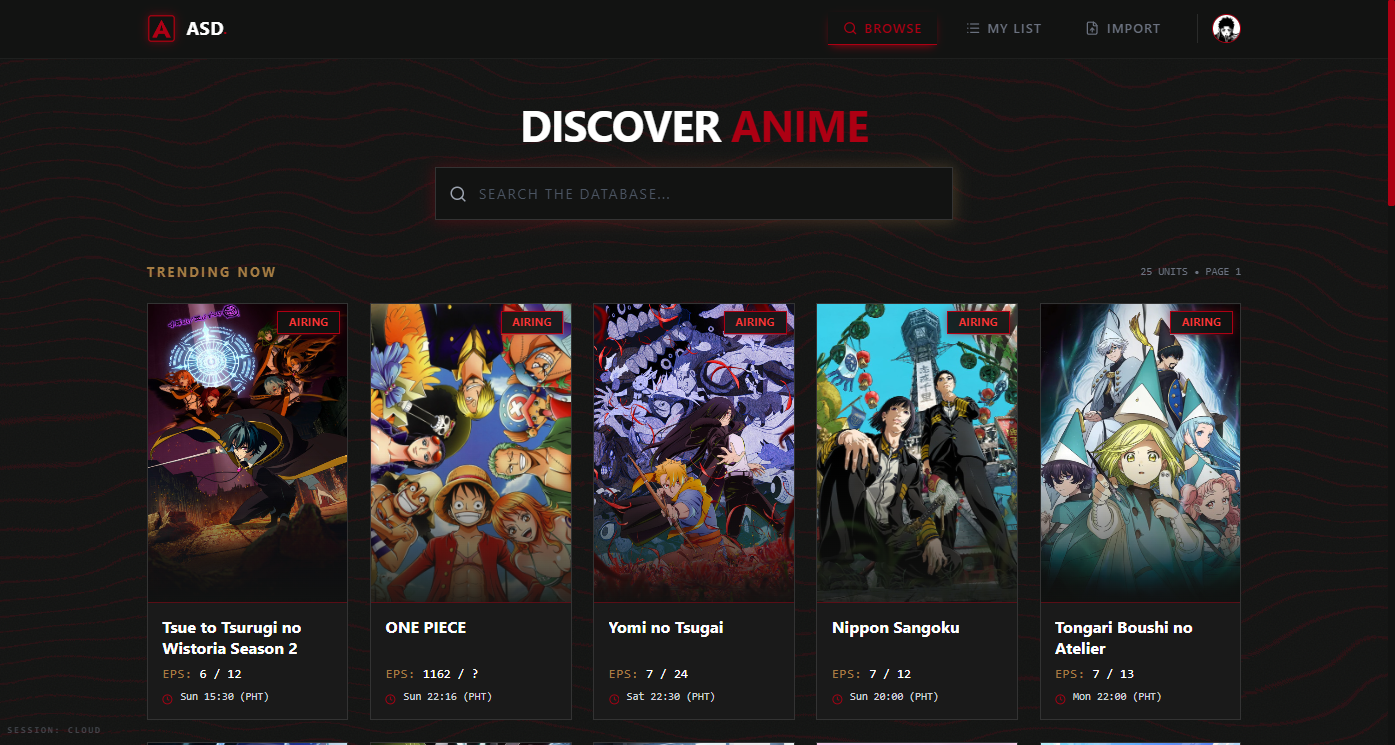Open the Browse tab
The width and height of the screenshot is (1395, 745).
(882, 29)
